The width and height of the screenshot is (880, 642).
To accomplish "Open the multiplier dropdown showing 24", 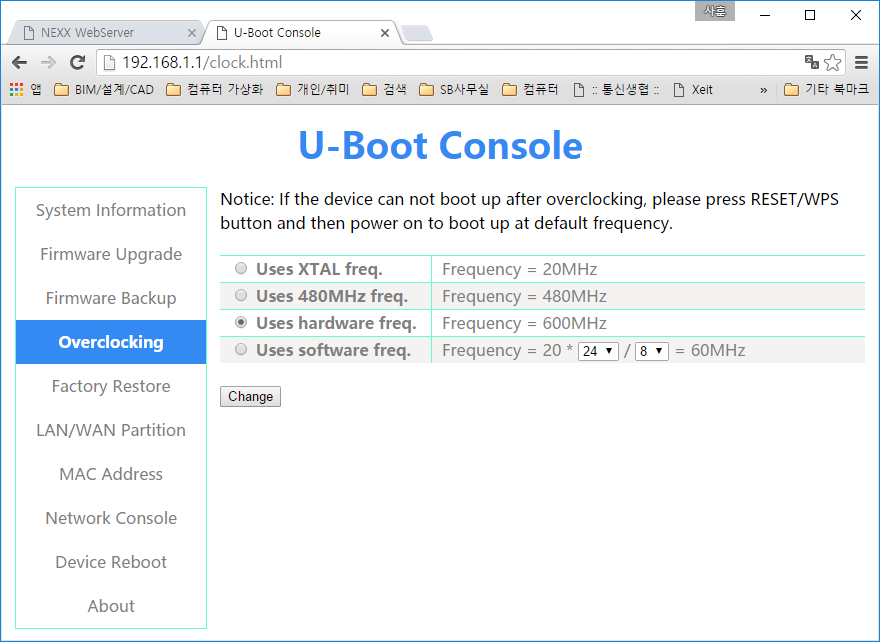I will (598, 351).
